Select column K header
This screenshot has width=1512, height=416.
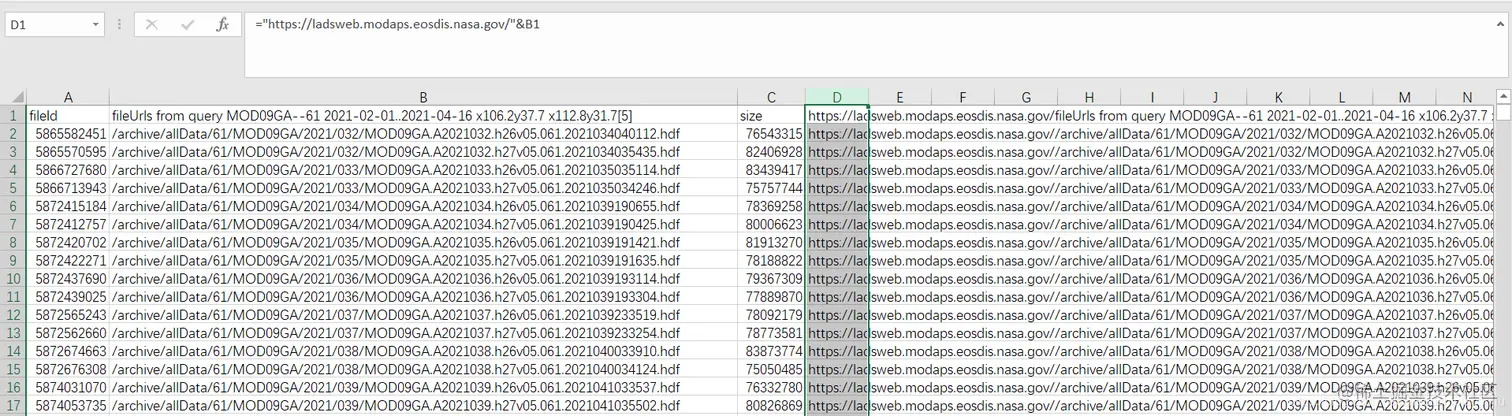coord(1278,97)
